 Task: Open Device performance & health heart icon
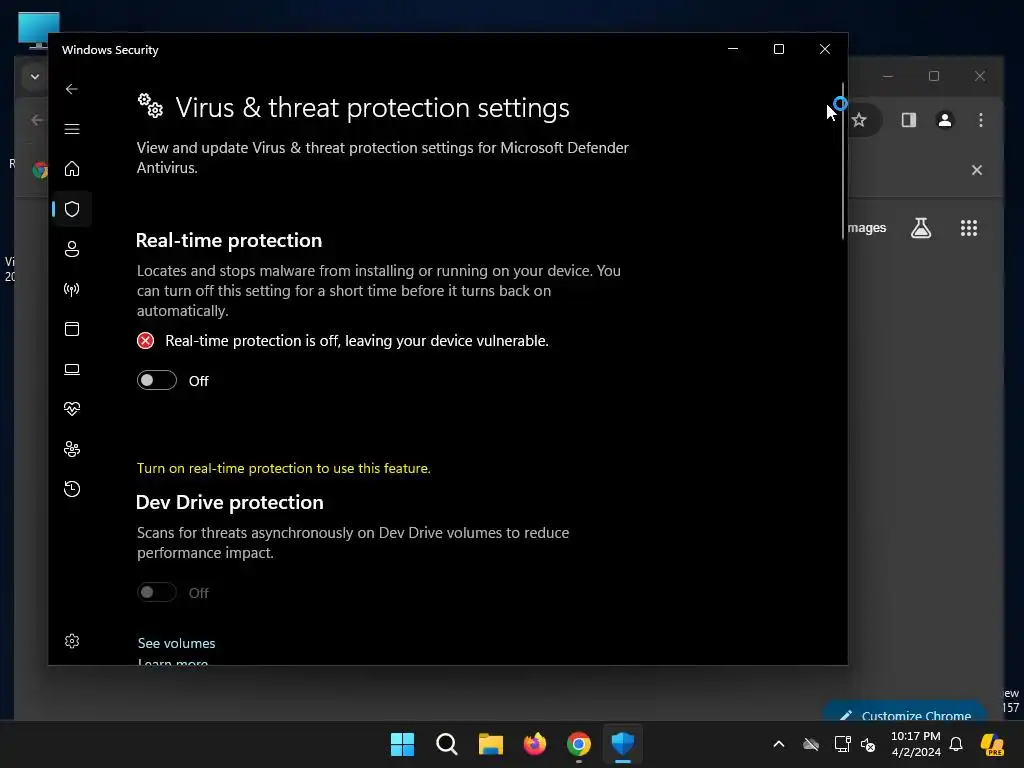[72, 409]
